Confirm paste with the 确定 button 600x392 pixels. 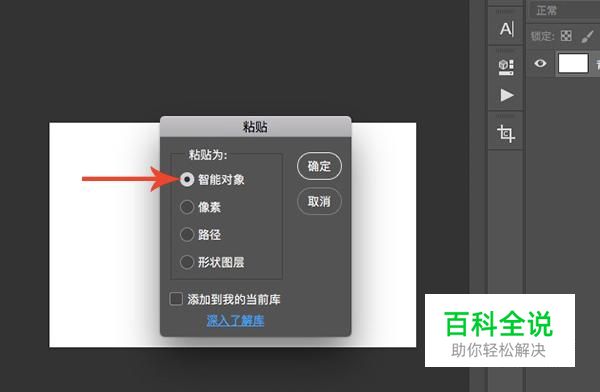(x=319, y=166)
